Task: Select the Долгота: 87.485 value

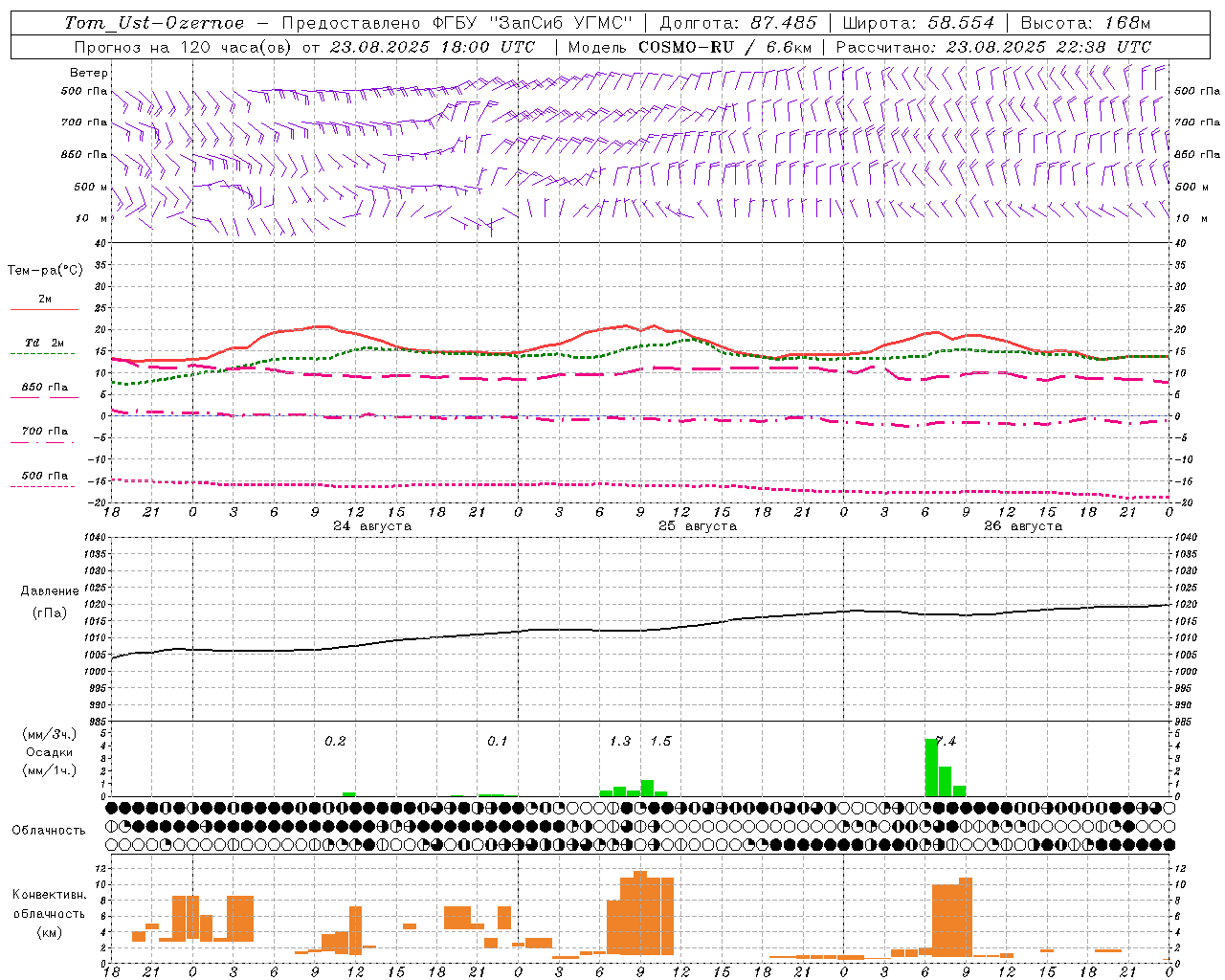Action: [x=738, y=23]
